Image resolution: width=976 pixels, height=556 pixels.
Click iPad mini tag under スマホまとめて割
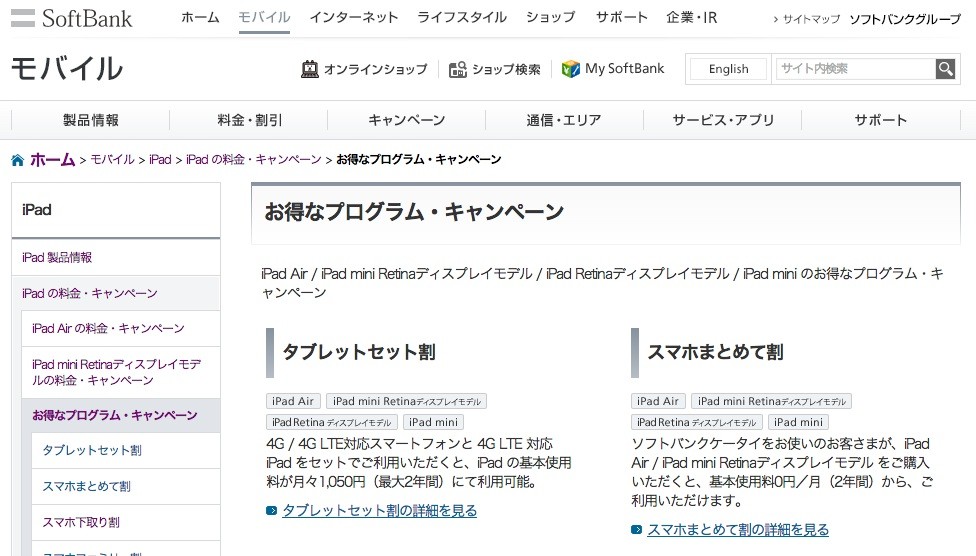[798, 422]
